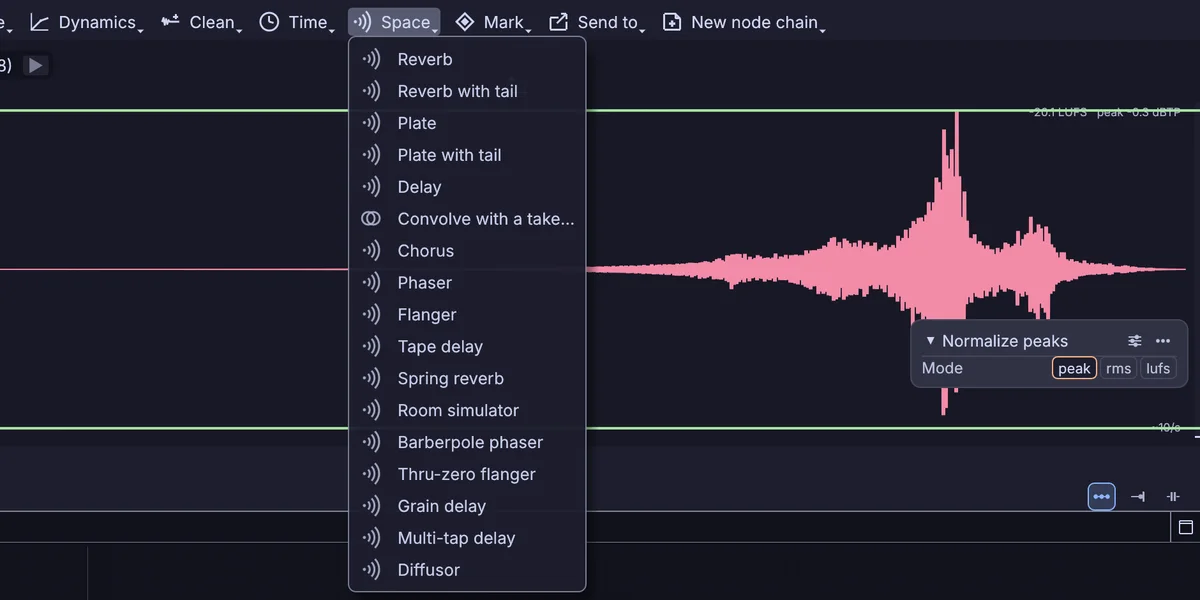Select Reverb from Space menu

[x=467, y=59]
